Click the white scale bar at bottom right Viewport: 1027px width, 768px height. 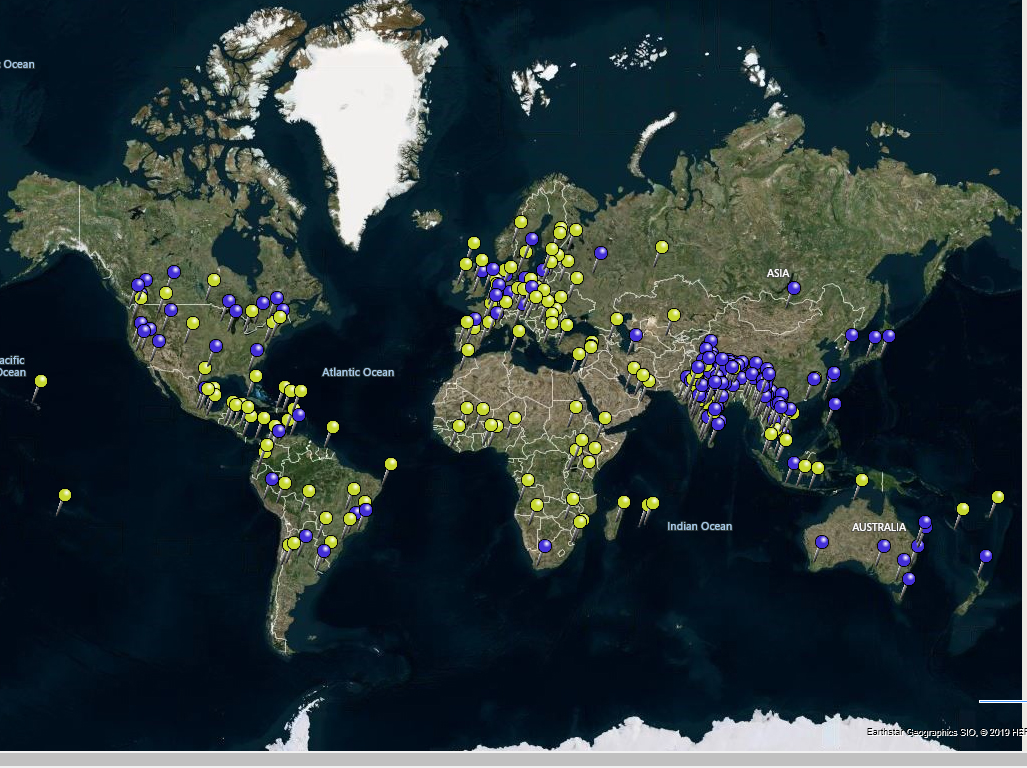point(1002,702)
